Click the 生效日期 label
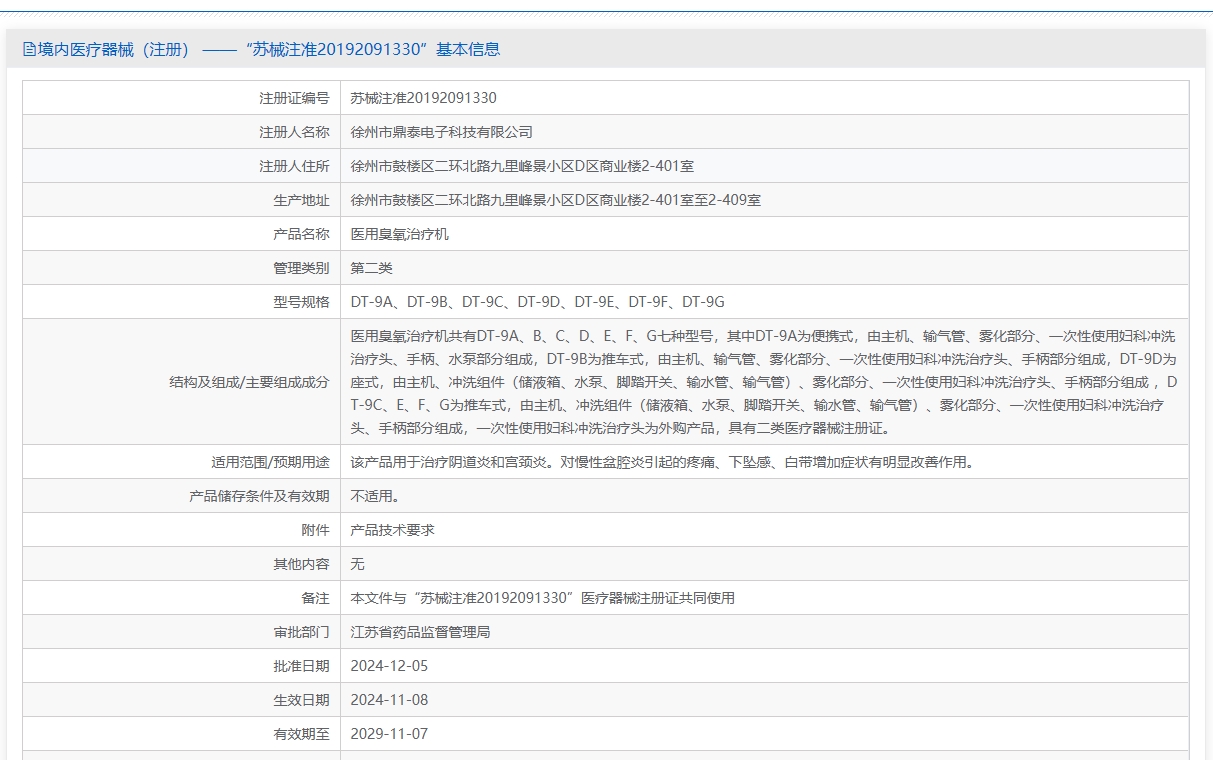This screenshot has width=1213, height=760. point(301,700)
